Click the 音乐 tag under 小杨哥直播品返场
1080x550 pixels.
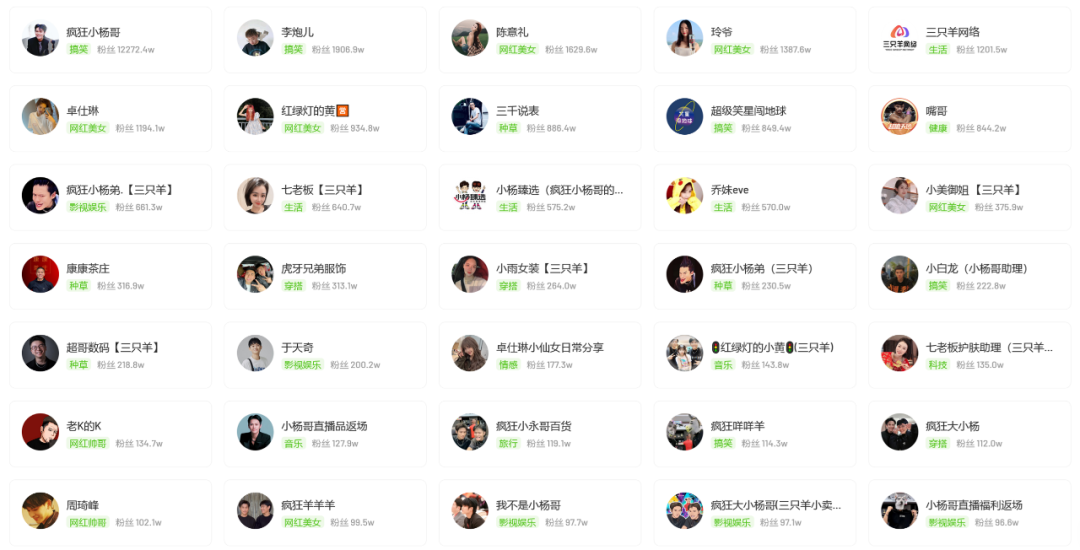[293, 443]
